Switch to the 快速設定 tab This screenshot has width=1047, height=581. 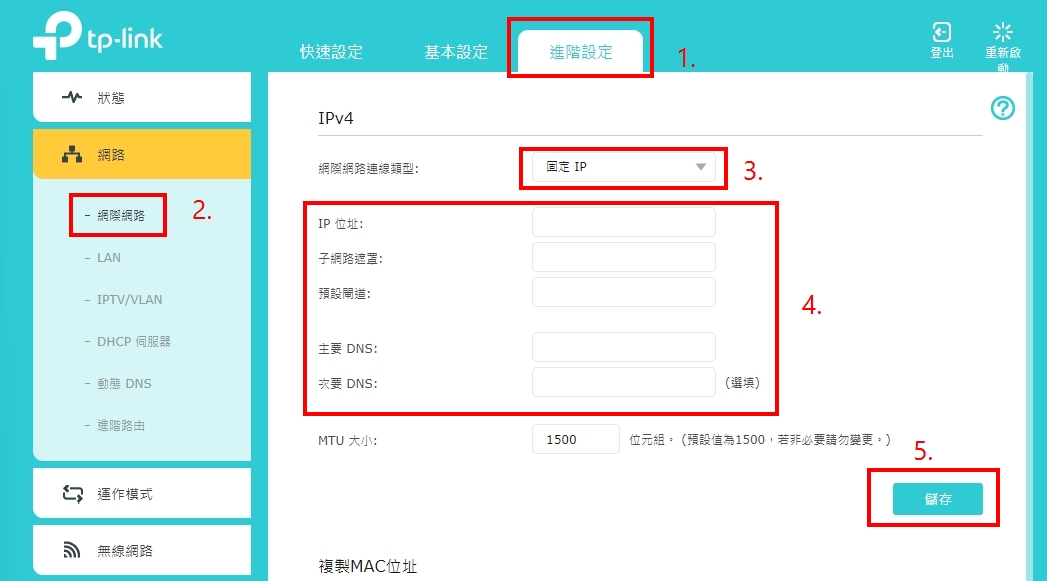pos(331,52)
